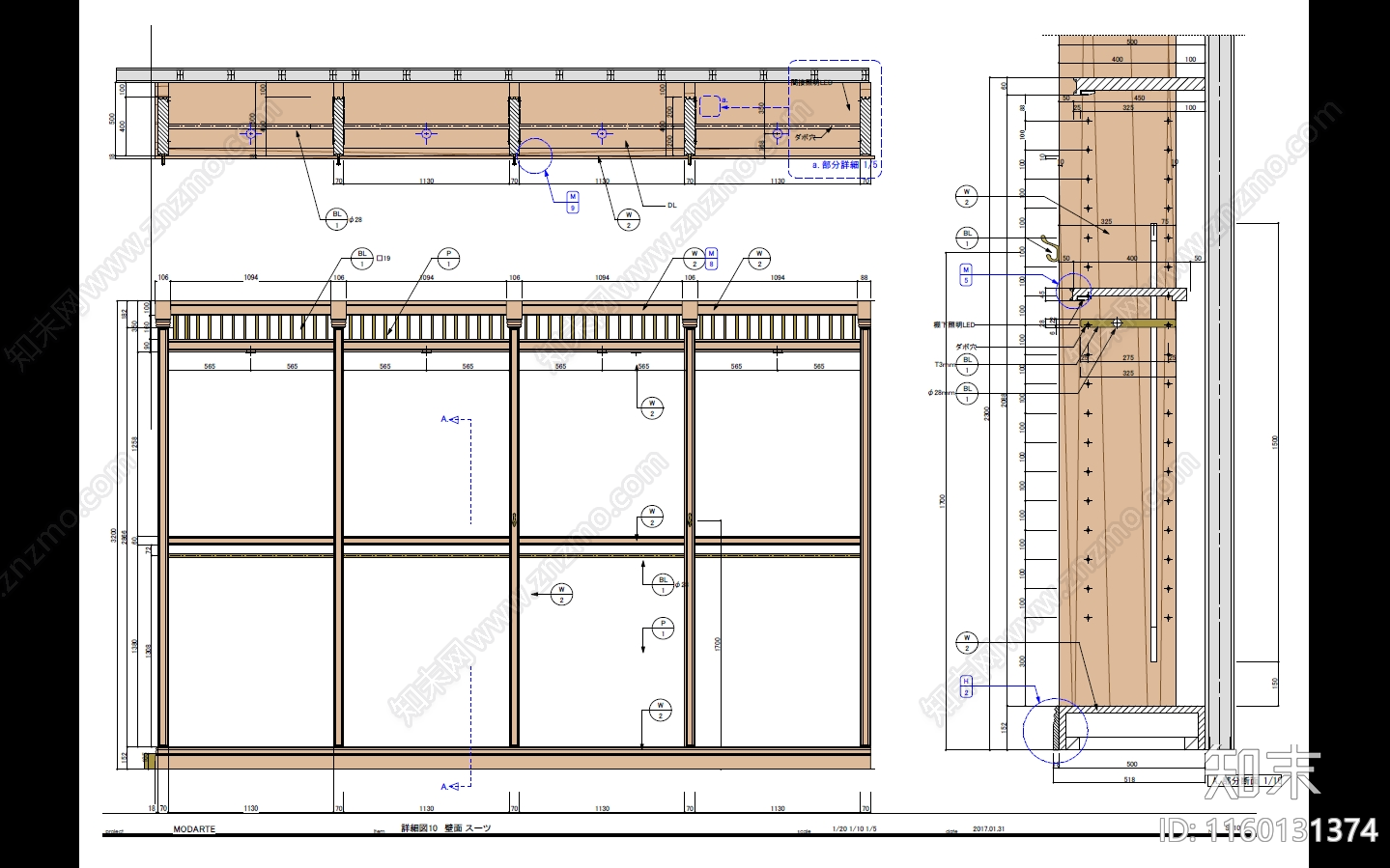Select the blue M 5 reference tag
1390x868 pixels.
point(966,275)
